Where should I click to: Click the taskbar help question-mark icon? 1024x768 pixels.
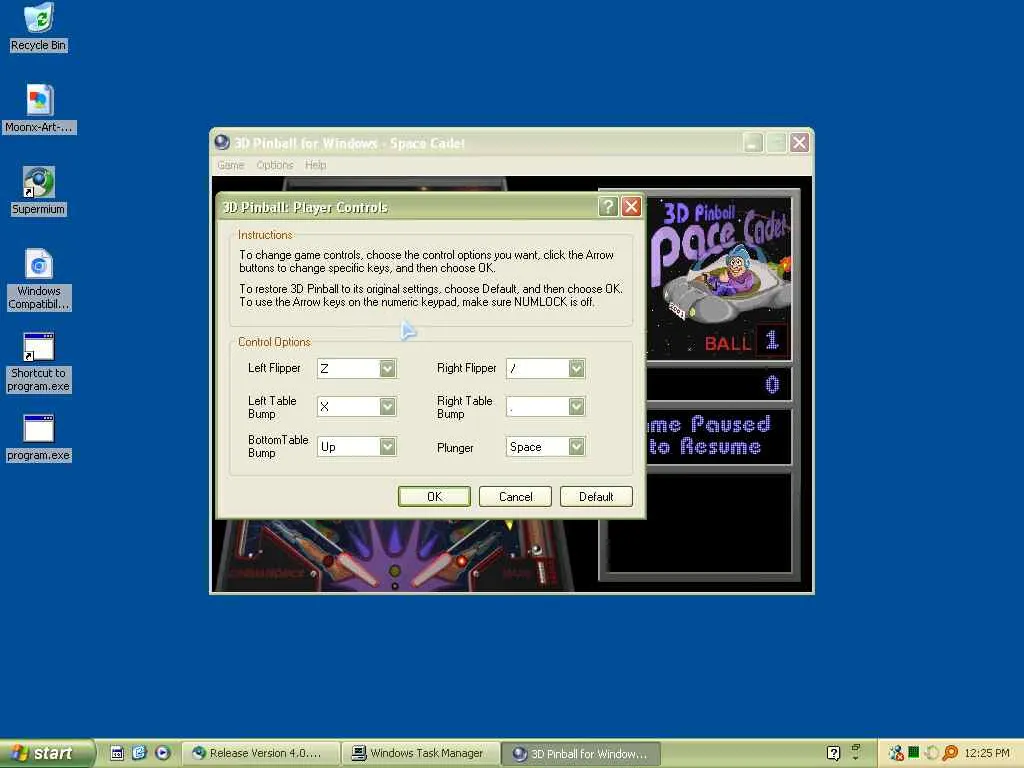tap(833, 753)
